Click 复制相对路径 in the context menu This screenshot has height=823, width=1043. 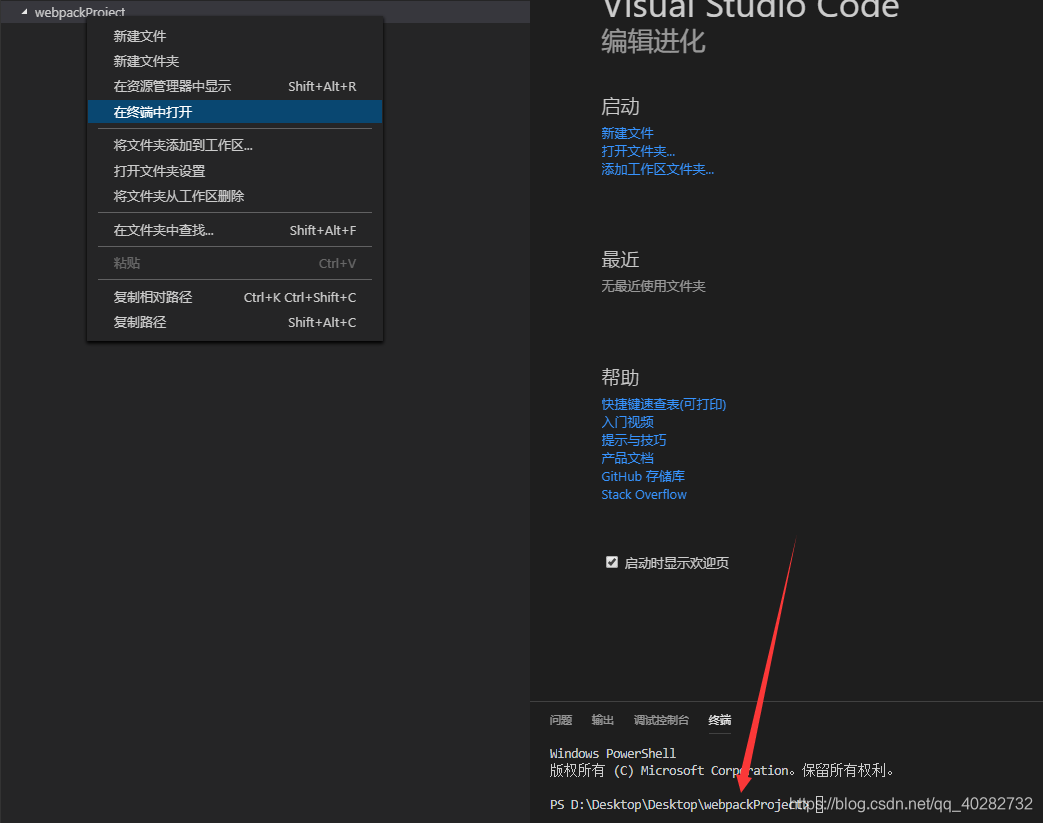[155, 296]
